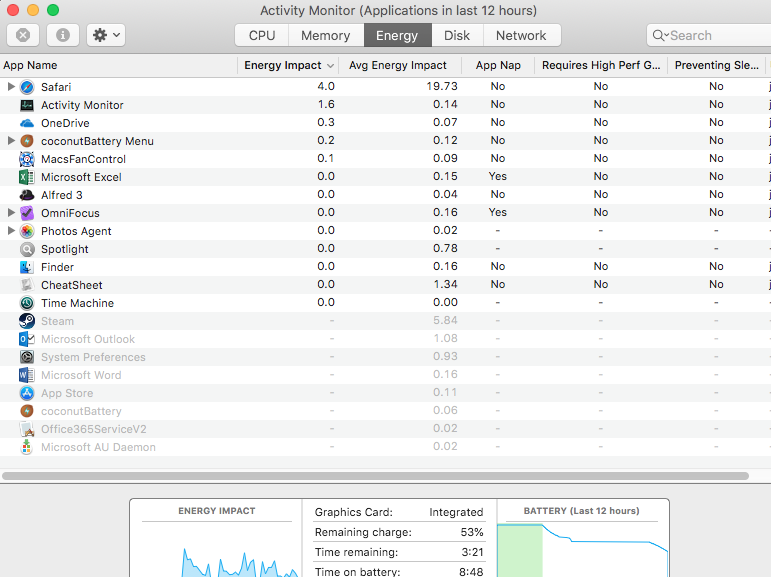Switch to the CPU tab
Screen dimensions: 771x577
click(262, 35)
